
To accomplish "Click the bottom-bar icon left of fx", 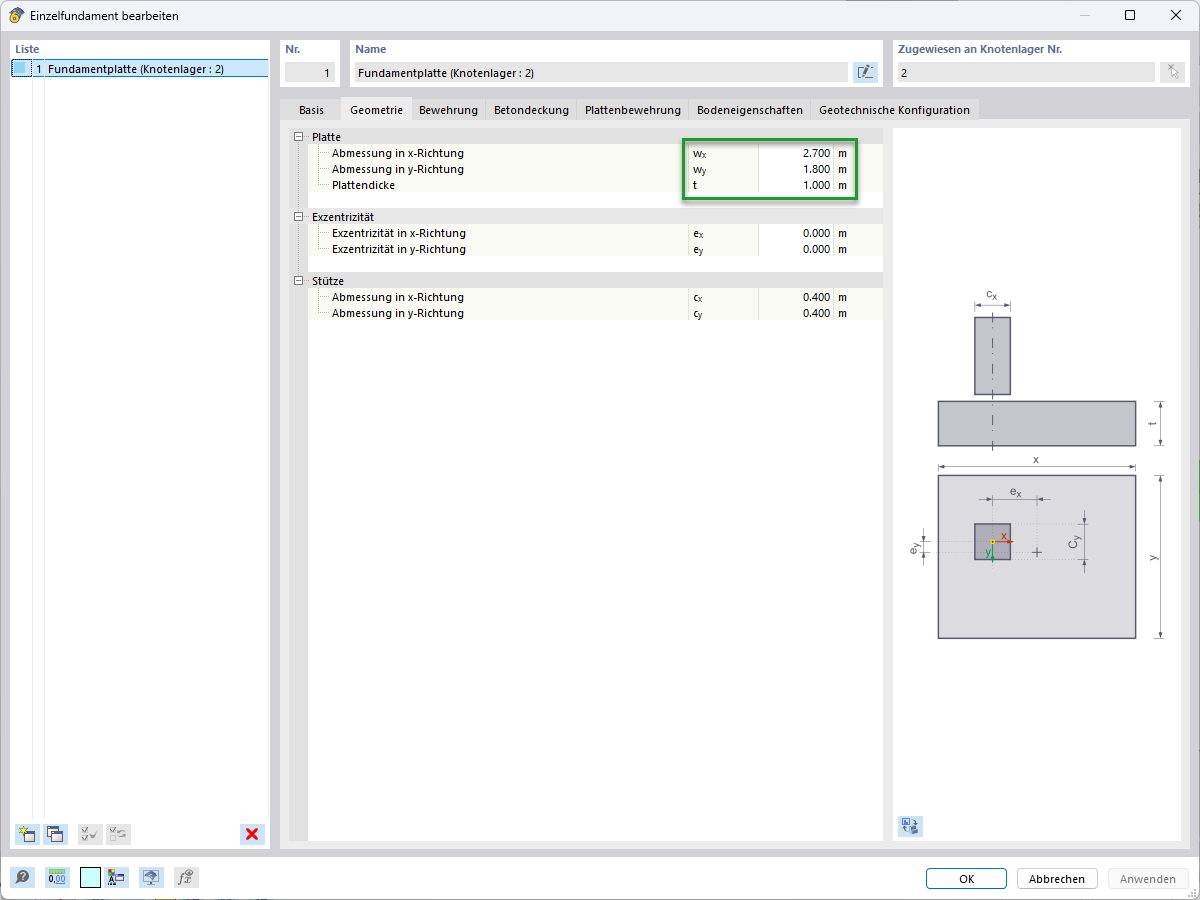I will [x=151, y=878].
